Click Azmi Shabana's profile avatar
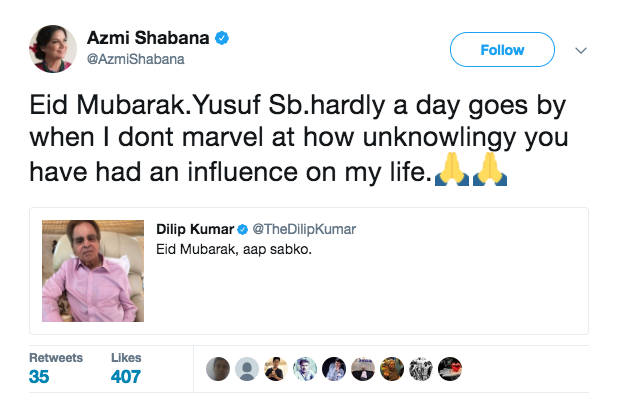Viewport: 628px width, 395px height. [53, 49]
